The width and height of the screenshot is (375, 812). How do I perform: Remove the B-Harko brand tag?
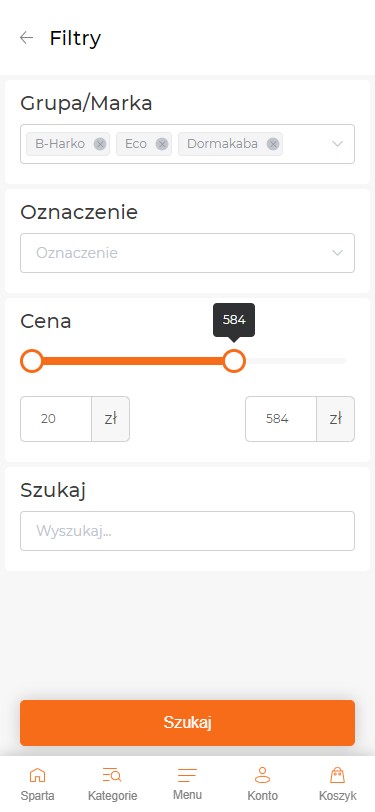tap(100, 144)
